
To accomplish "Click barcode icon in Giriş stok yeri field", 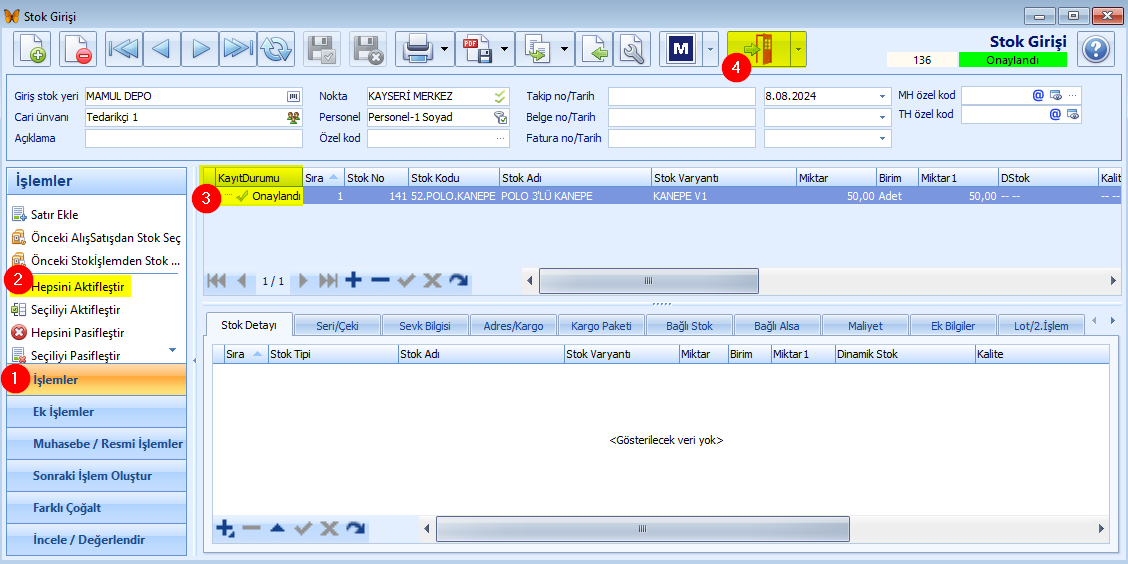I will pyautogui.click(x=293, y=96).
